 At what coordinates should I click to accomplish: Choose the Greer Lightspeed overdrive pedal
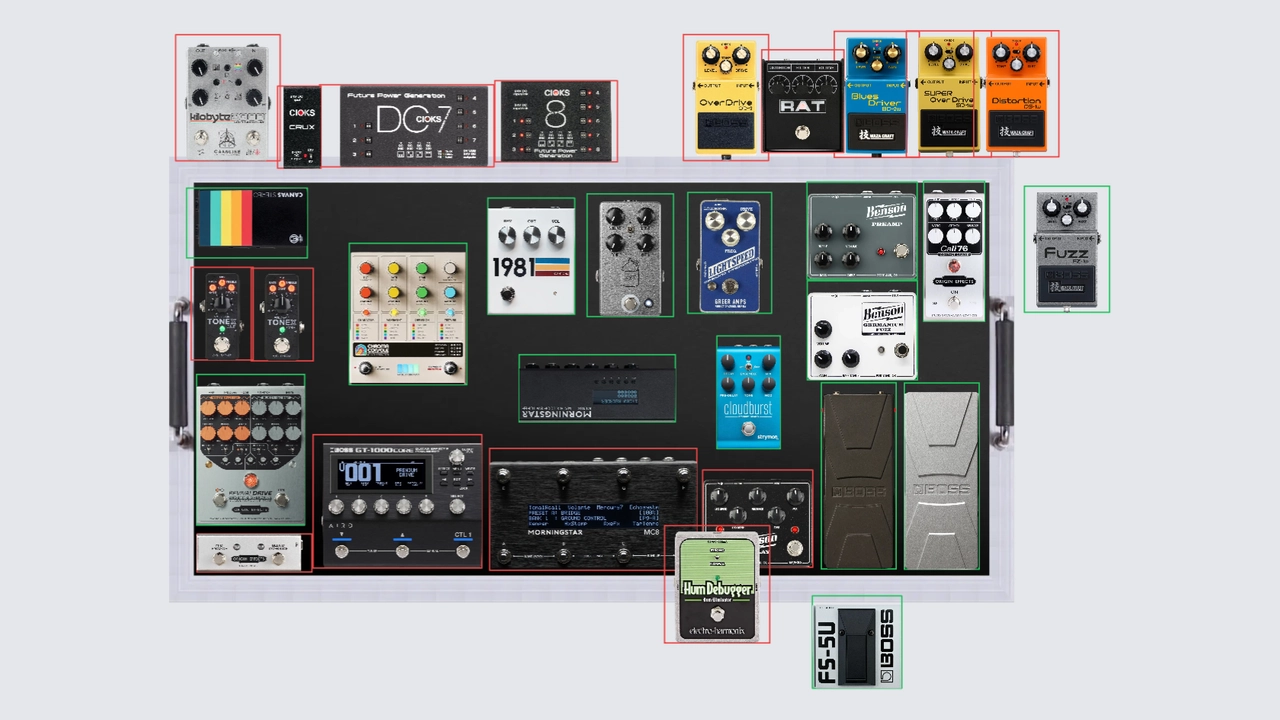click(x=729, y=253)
